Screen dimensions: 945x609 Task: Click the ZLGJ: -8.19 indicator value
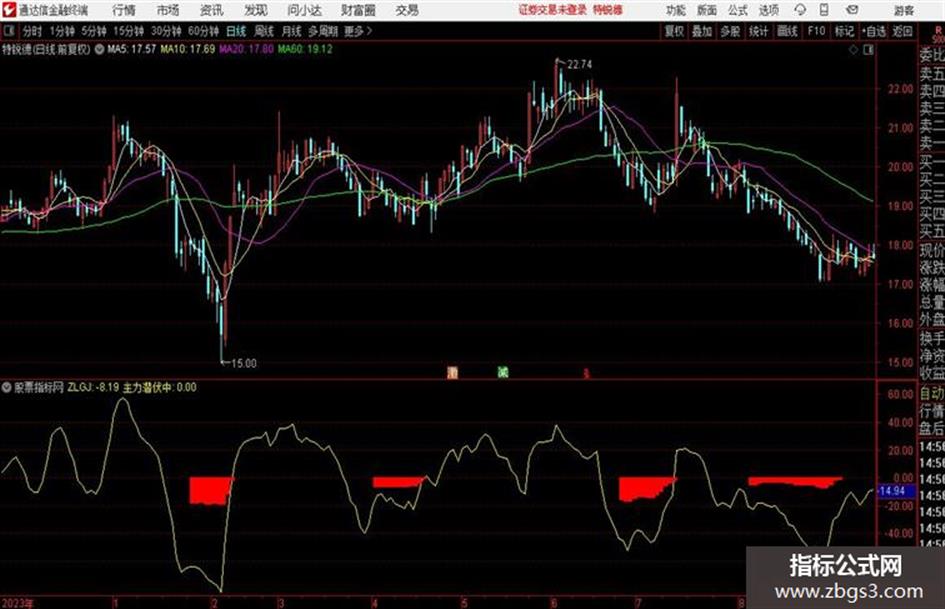click(93, 388)
